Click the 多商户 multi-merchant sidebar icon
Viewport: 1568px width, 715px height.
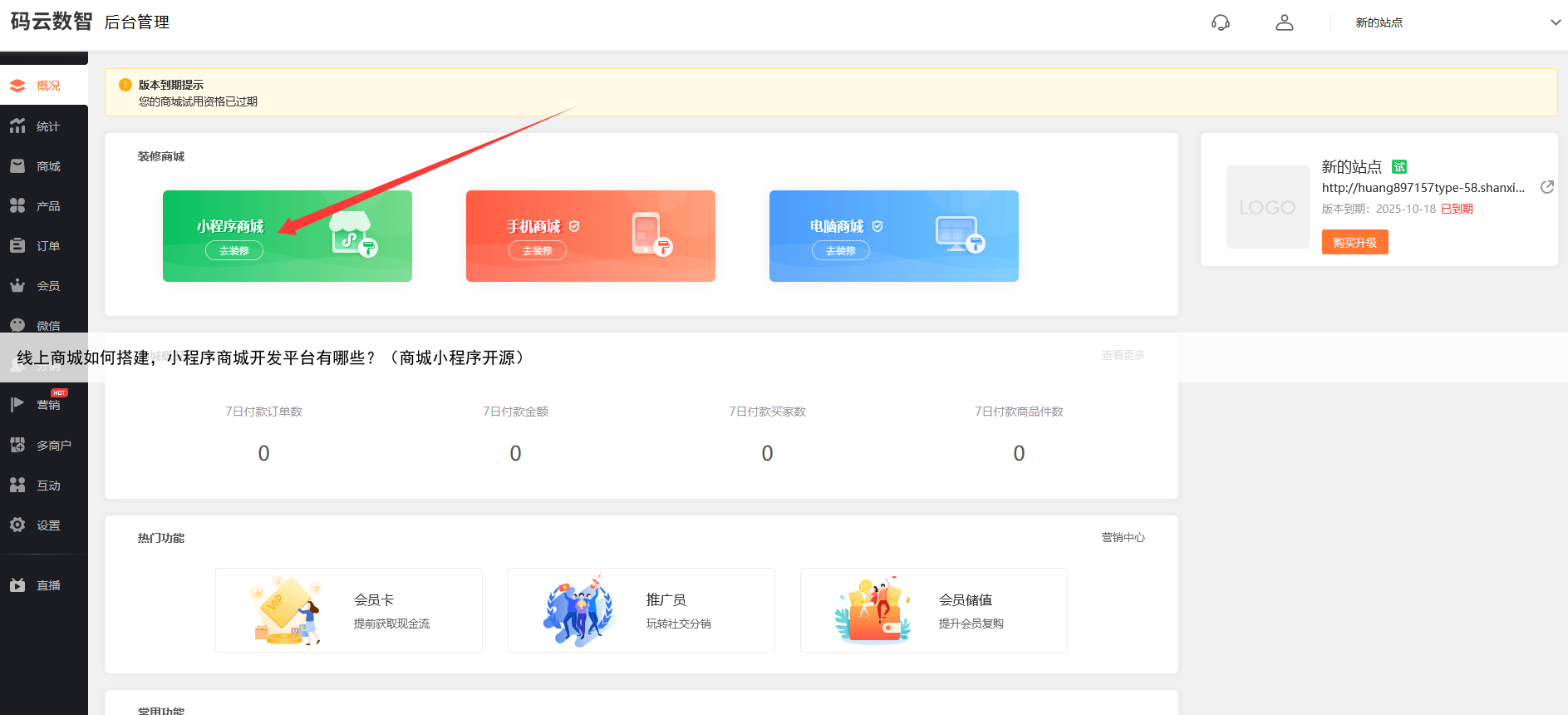[x=17, y=446]
